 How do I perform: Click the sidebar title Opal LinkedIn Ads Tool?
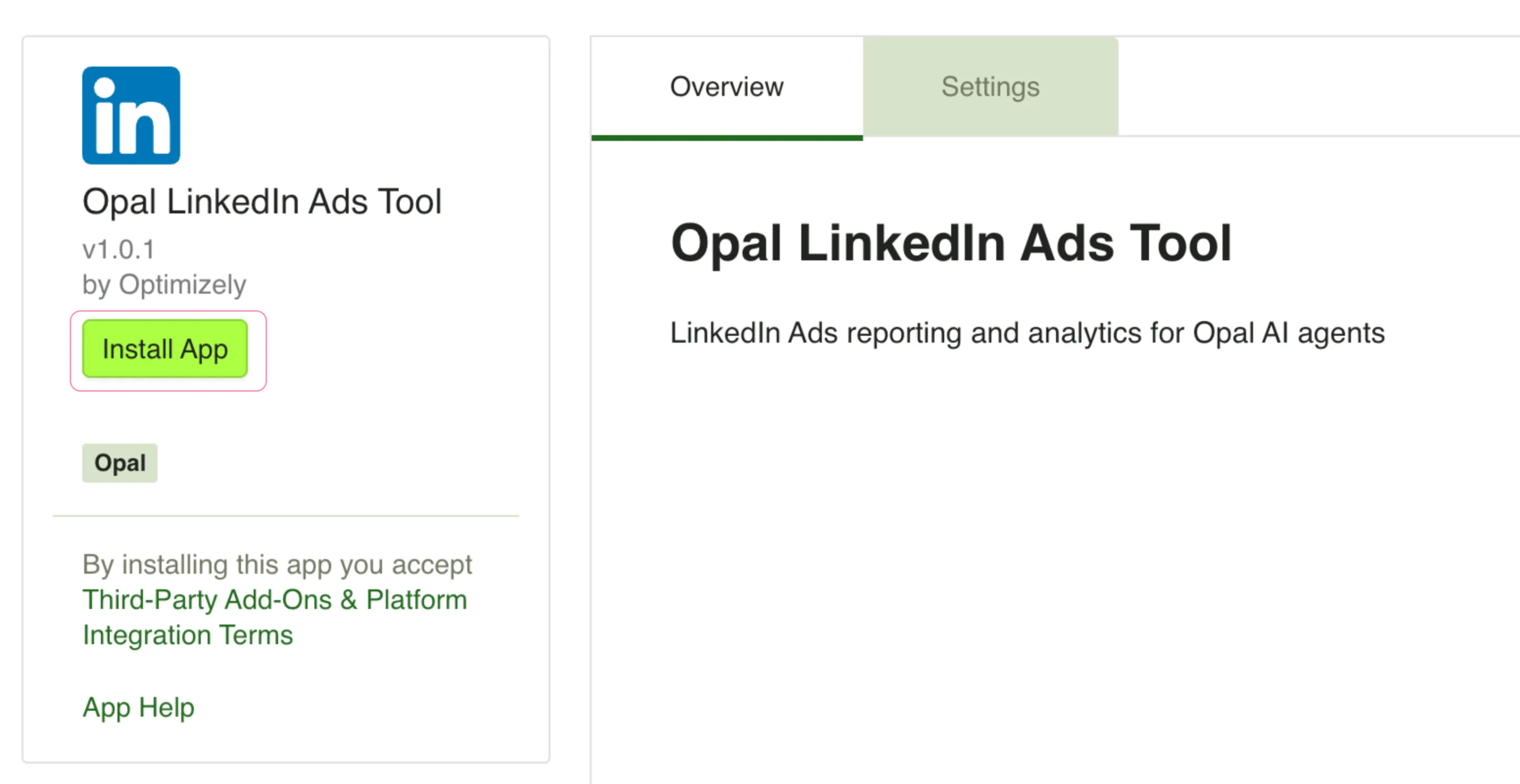click(262, 202)
